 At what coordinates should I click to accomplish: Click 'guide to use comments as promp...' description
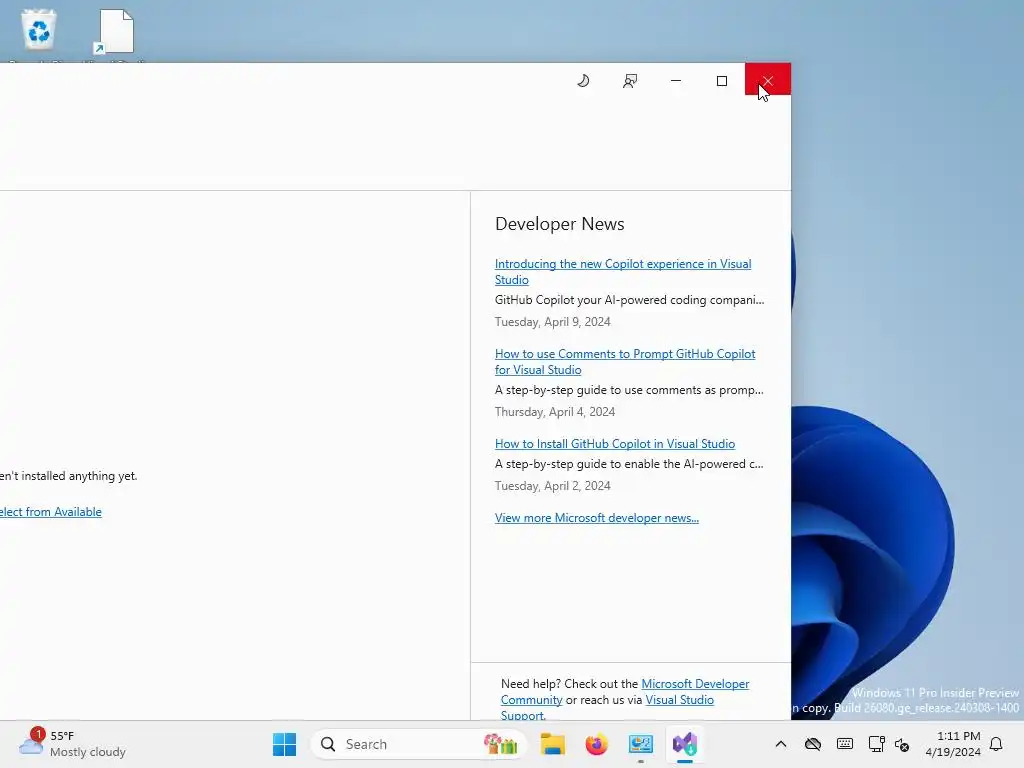(x=629, y=391)
